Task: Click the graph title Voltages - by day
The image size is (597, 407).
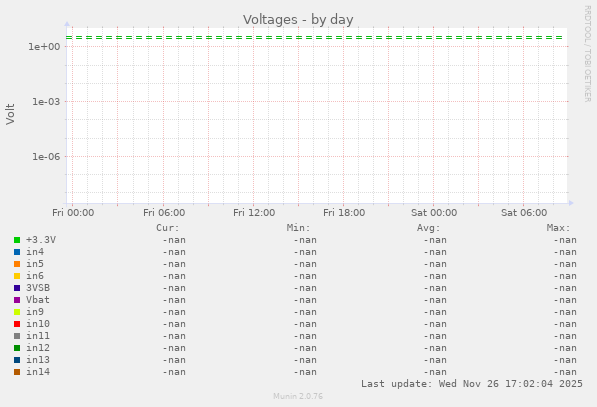Action: point(298,19)
